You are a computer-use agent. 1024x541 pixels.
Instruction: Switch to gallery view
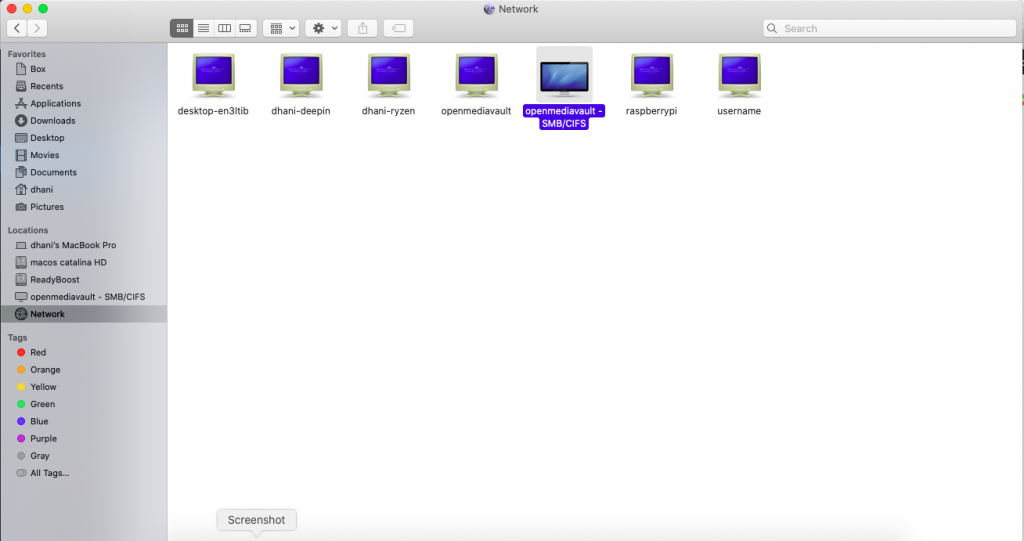tap(246, 28)
